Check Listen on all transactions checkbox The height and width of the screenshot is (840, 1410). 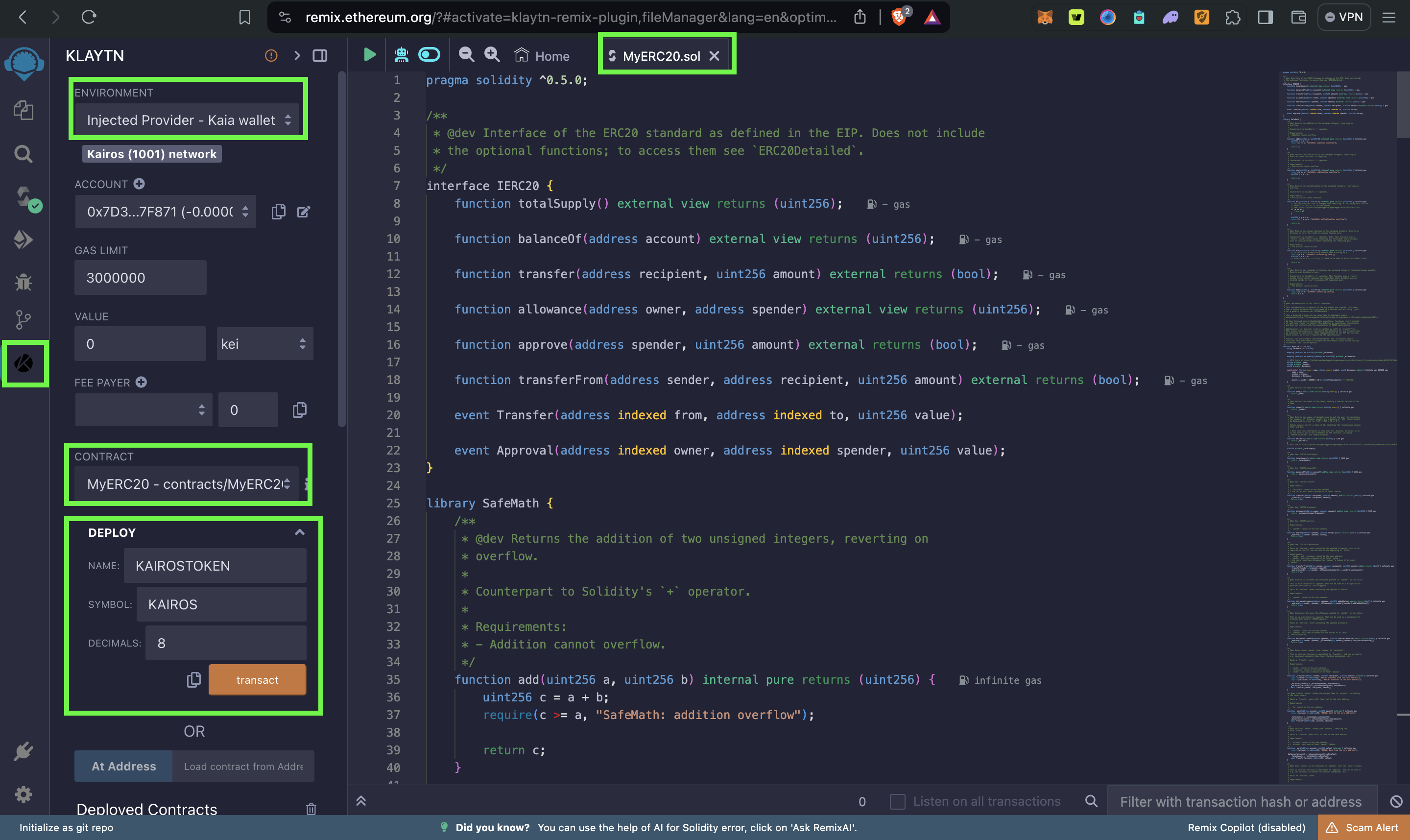tap(897, 801)
